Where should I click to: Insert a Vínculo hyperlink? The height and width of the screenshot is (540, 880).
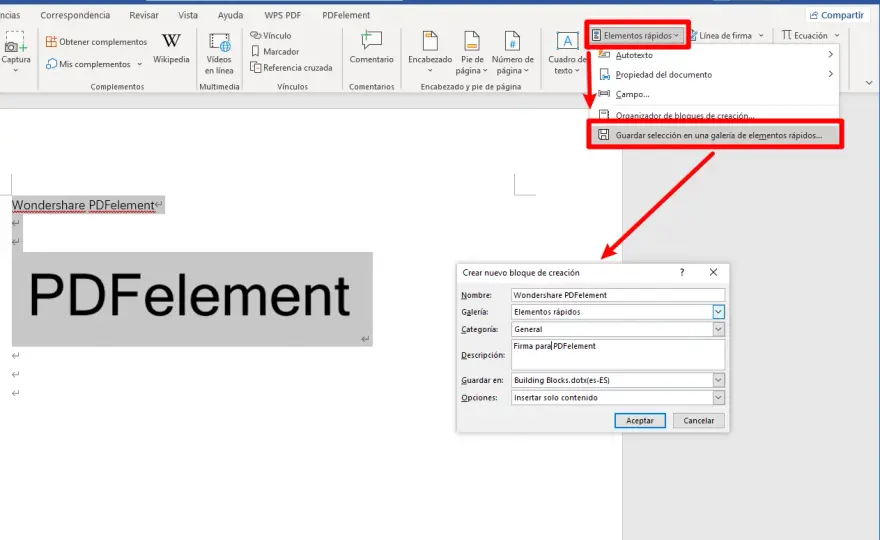(x=271, y=35)
